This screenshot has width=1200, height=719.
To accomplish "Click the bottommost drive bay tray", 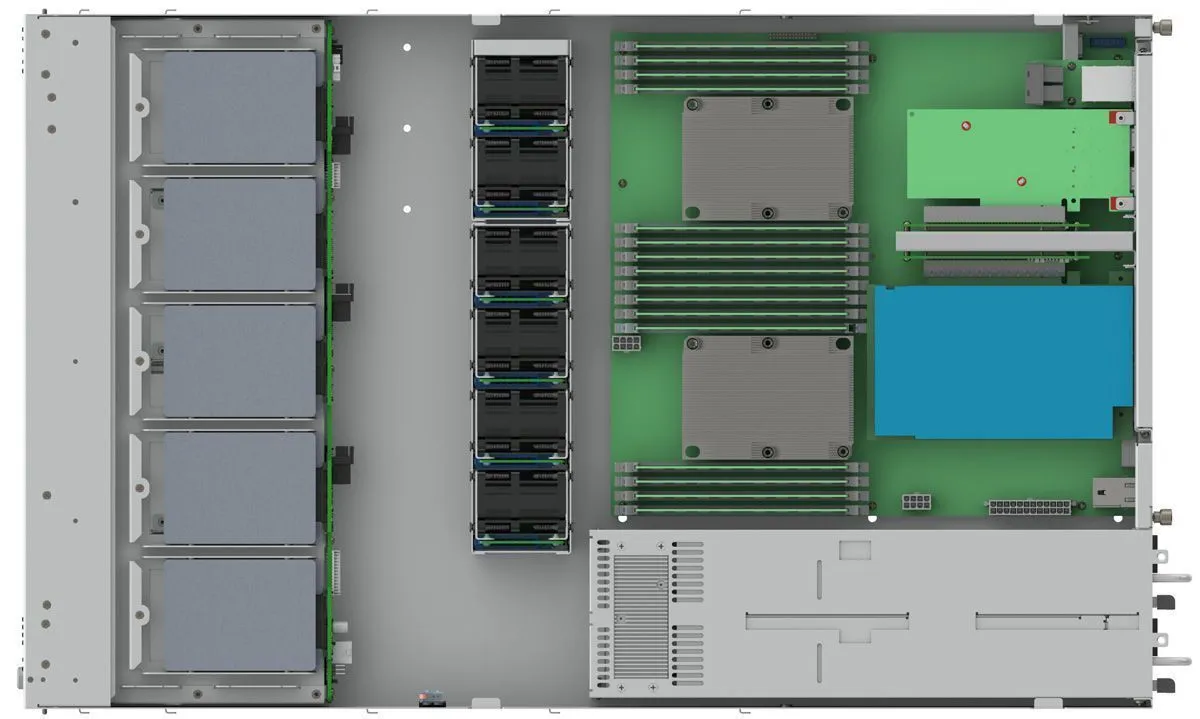I will click(x=238, y=614).
